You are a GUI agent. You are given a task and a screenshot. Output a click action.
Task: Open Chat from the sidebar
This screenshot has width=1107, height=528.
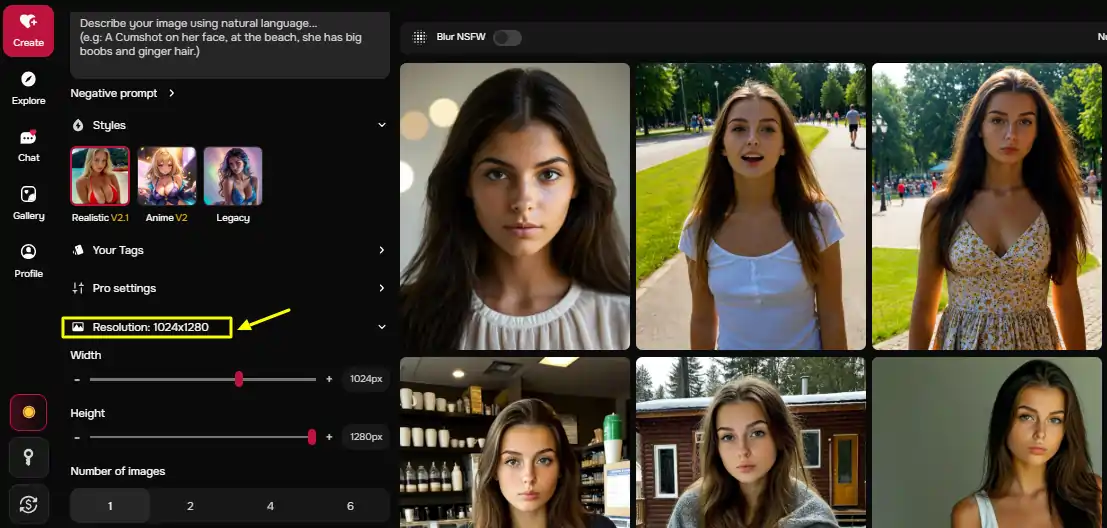pyautogui.click(x=28, y=145)
